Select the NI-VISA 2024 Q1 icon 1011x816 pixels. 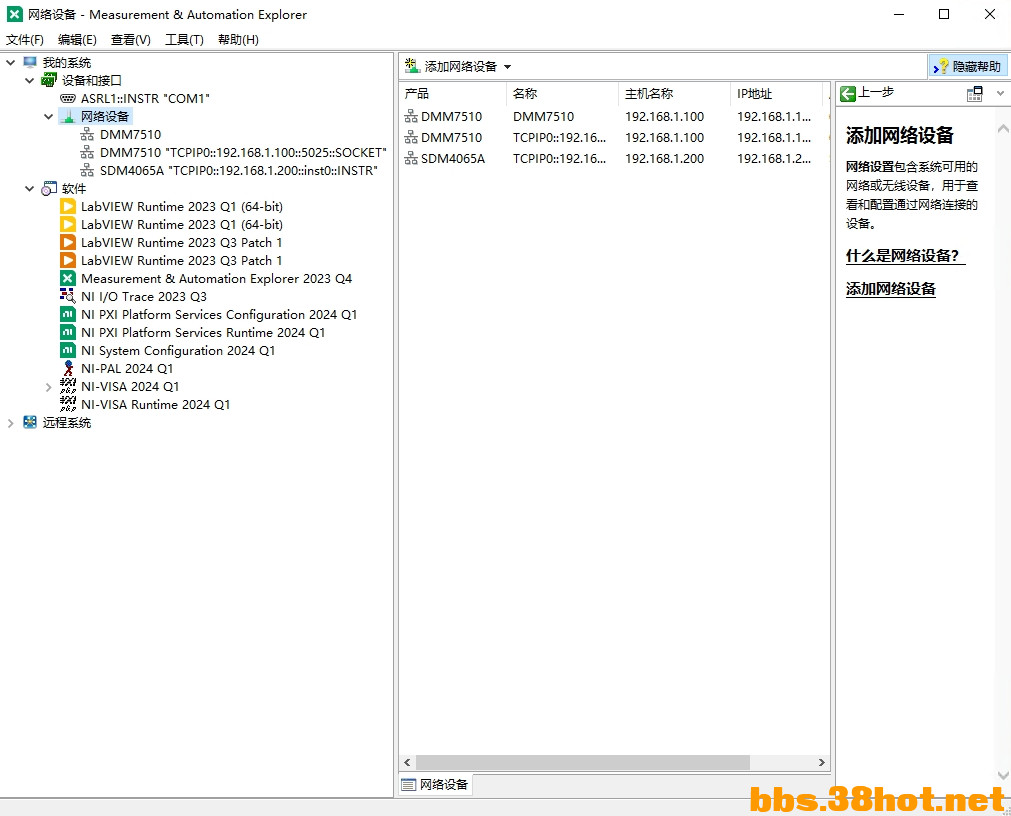click(68, 387)
